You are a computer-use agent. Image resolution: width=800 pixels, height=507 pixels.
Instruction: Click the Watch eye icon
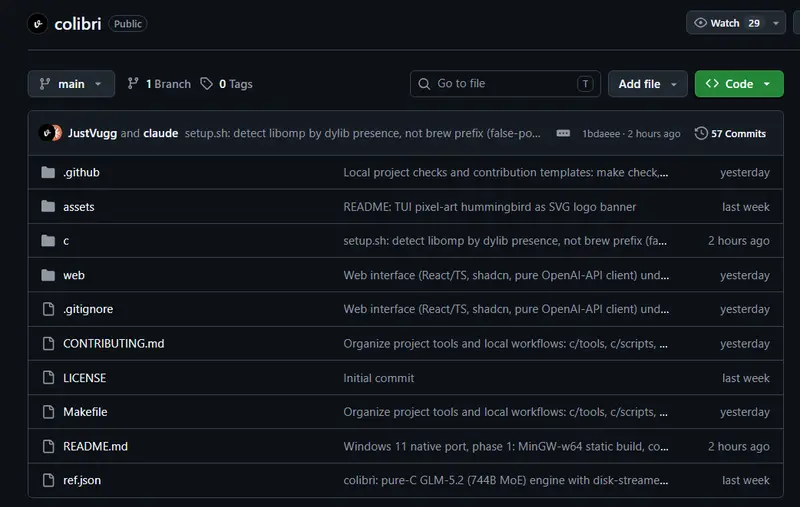pyautogui.click(x=701, y=23)
